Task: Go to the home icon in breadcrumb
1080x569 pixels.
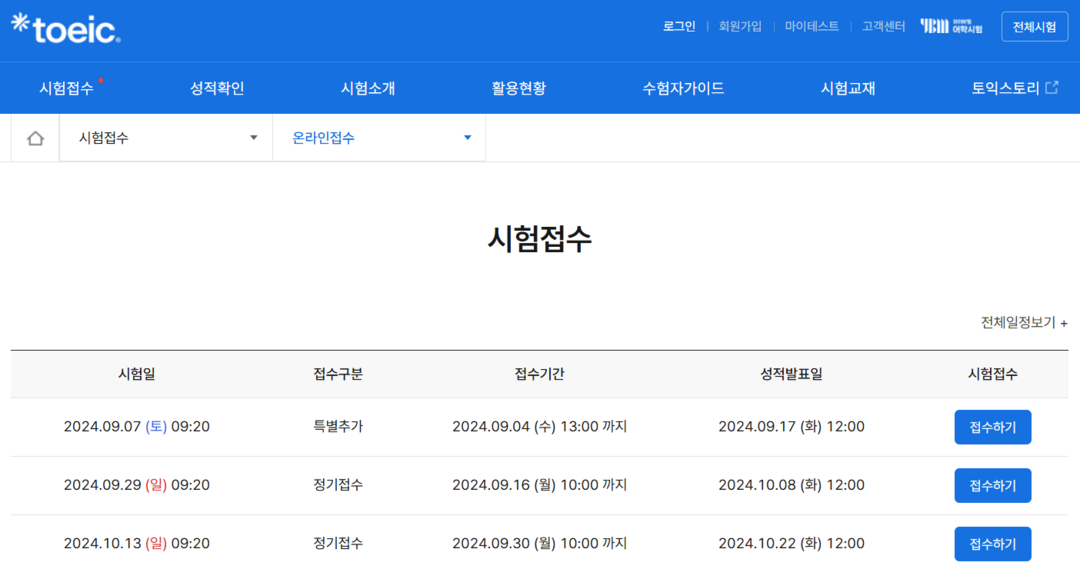Action: [35, 138]
